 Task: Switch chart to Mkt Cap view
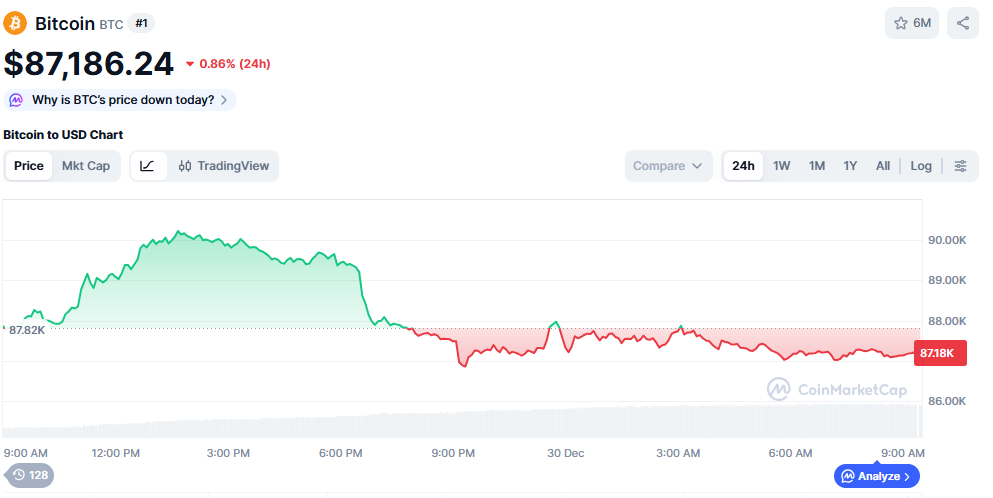click(86, 166)
